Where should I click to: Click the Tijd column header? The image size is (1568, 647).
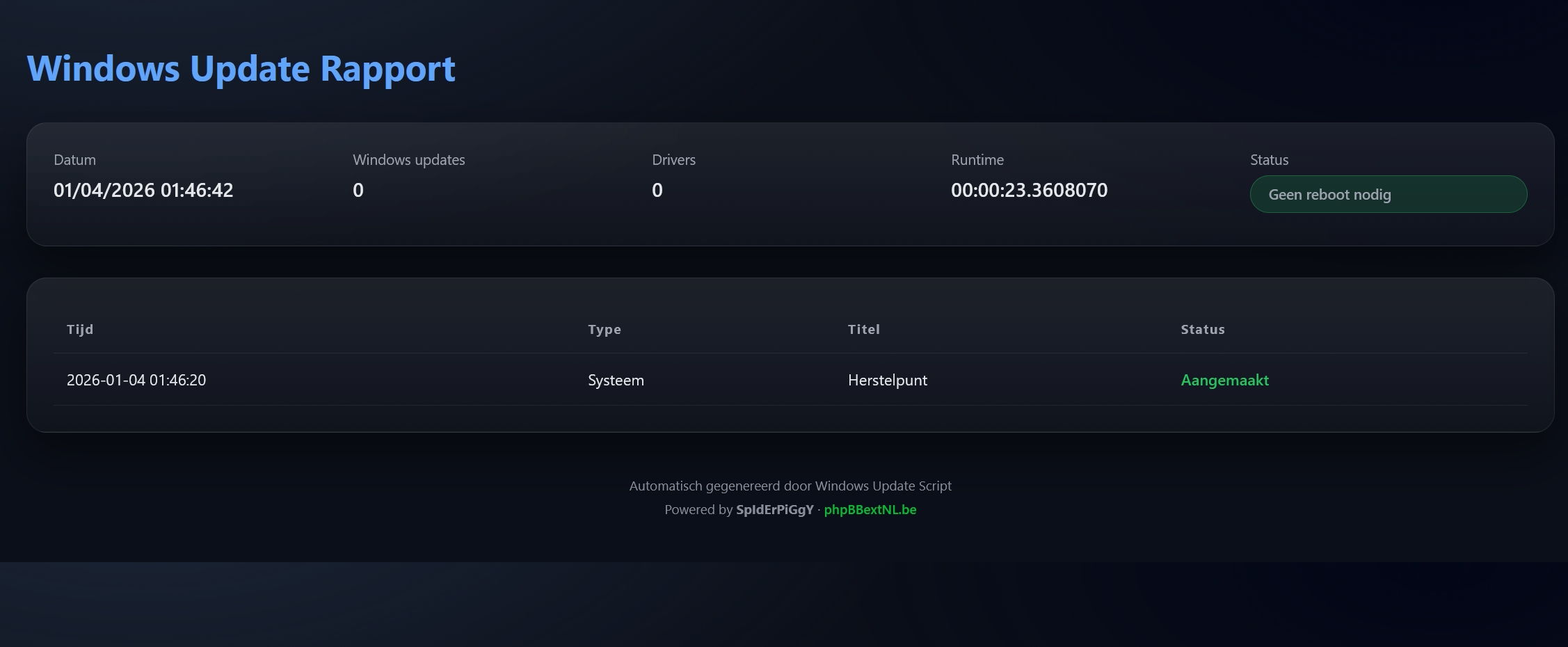80,330
